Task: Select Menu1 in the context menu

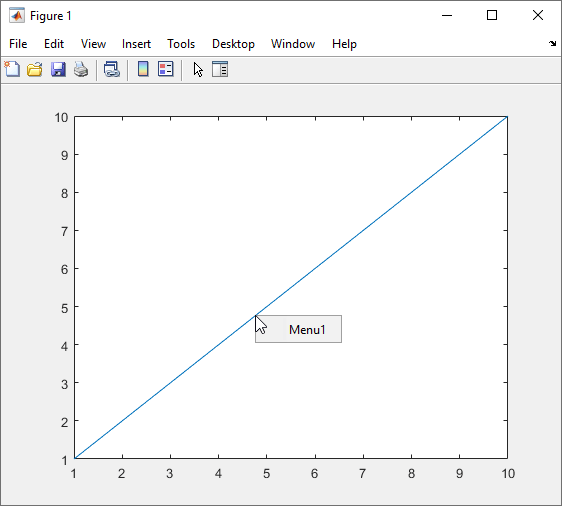Action: coord(298,329)
